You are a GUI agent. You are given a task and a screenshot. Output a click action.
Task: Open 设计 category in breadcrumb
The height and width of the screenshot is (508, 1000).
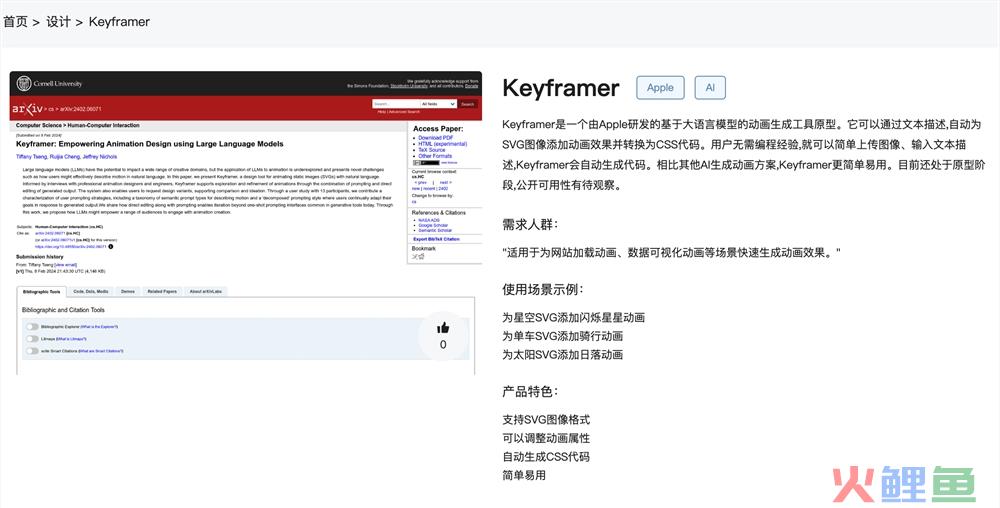pyautogui.click(x=59, y=22)
